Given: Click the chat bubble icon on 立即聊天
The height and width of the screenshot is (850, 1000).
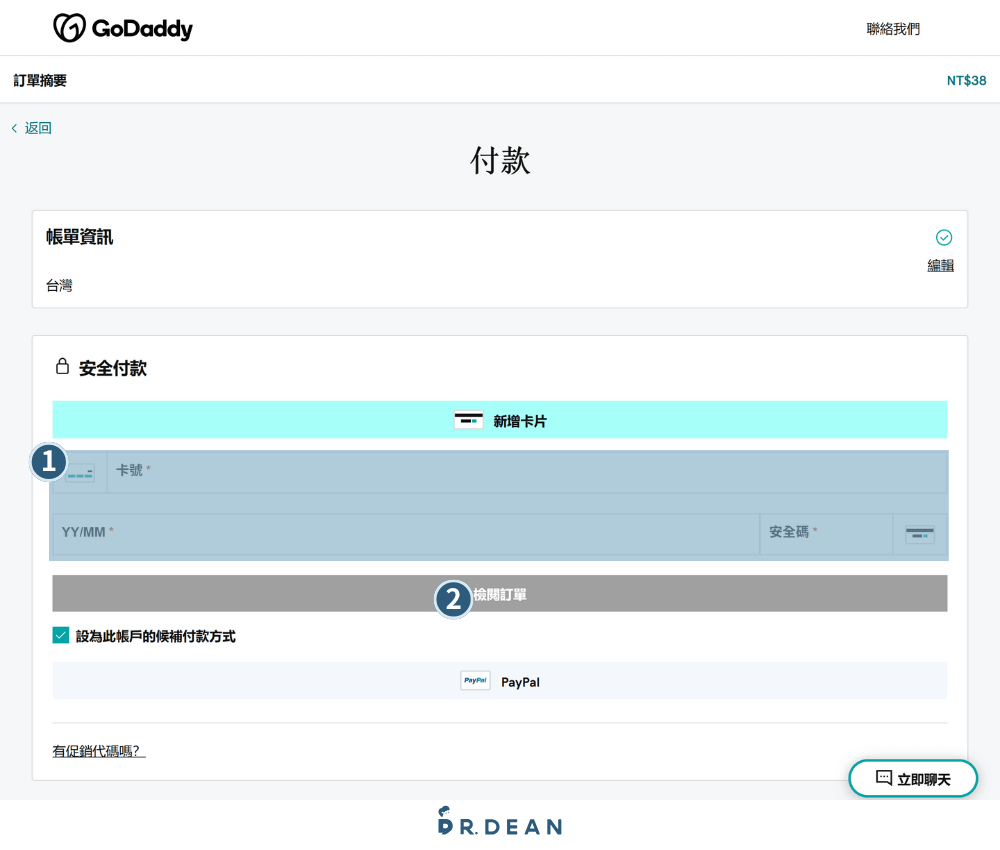Looking at the screenshot, I should click(x=883, y=778).
